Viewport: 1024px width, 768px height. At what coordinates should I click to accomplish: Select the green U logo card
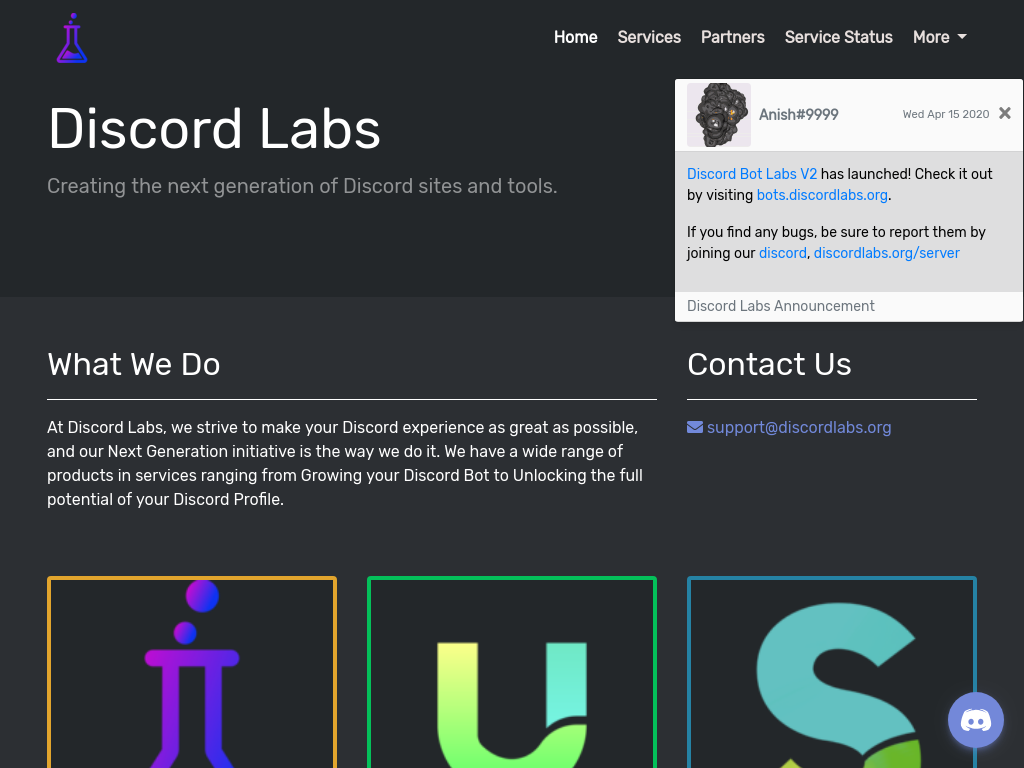click(512, 672)
